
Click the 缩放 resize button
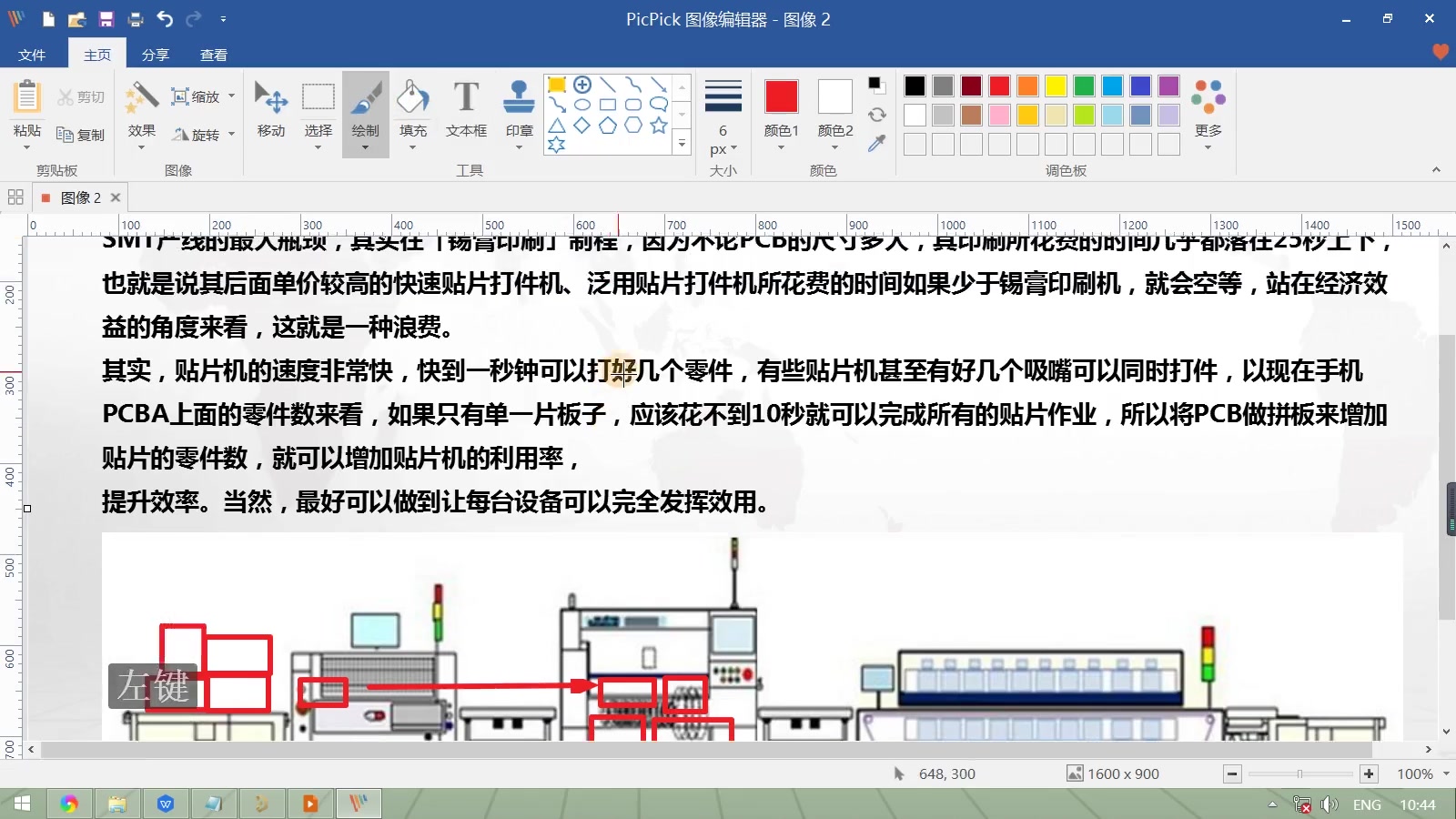click(196, 96)
